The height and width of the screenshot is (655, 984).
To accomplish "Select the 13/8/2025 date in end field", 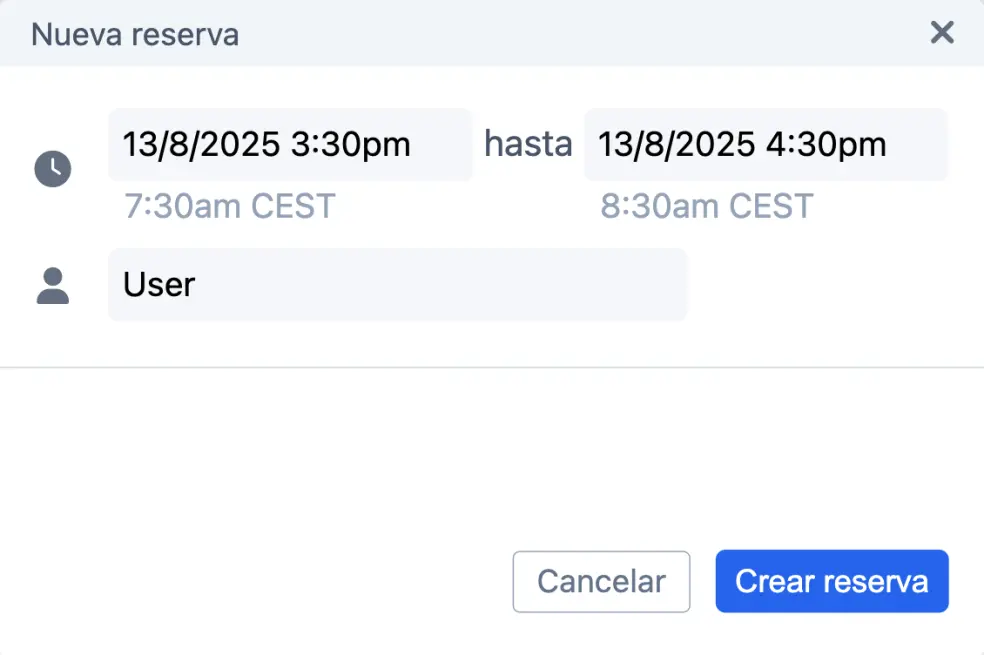I will pyautogui.click(x=677, y=145).
